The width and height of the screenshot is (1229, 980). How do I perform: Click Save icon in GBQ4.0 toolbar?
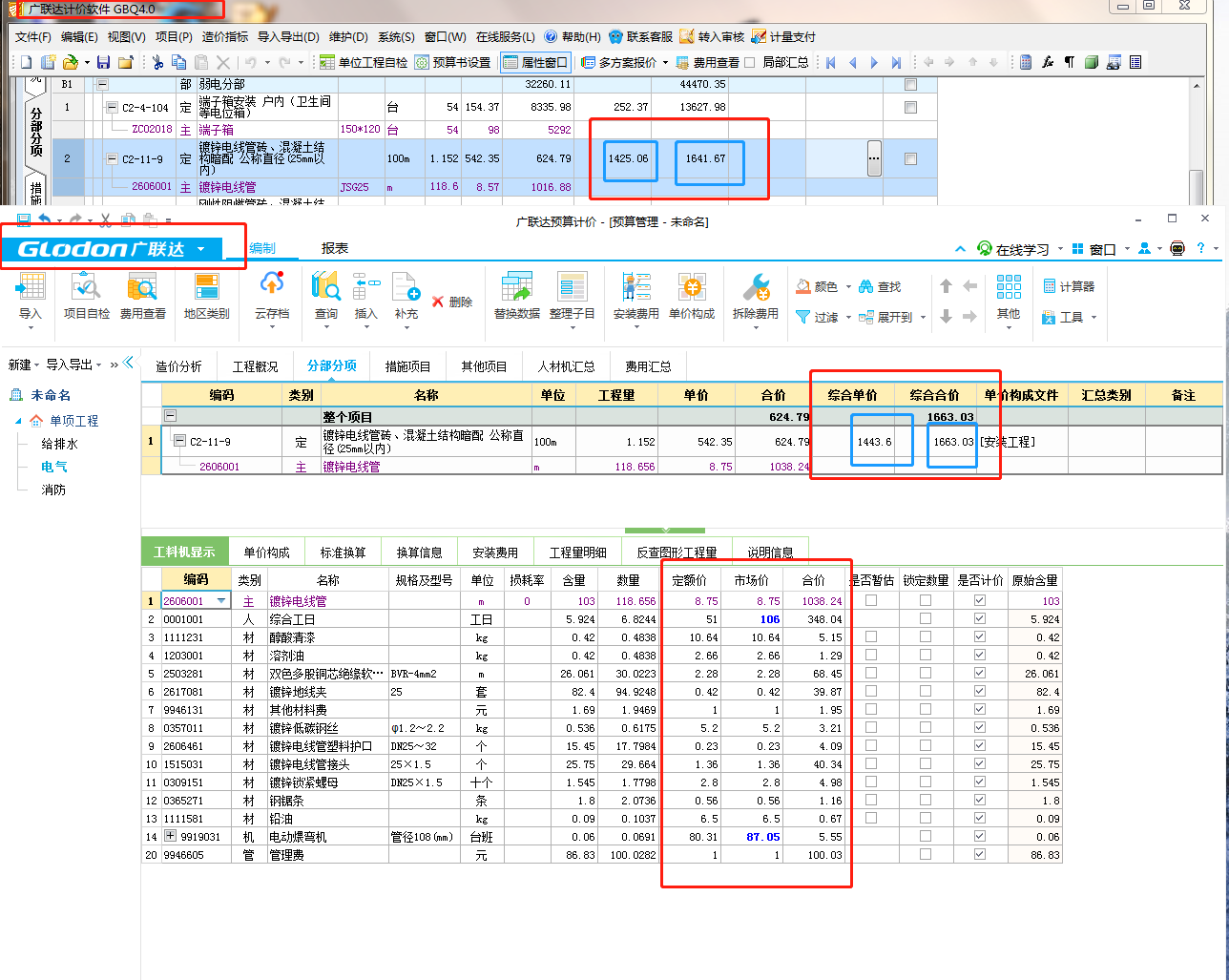103,62
